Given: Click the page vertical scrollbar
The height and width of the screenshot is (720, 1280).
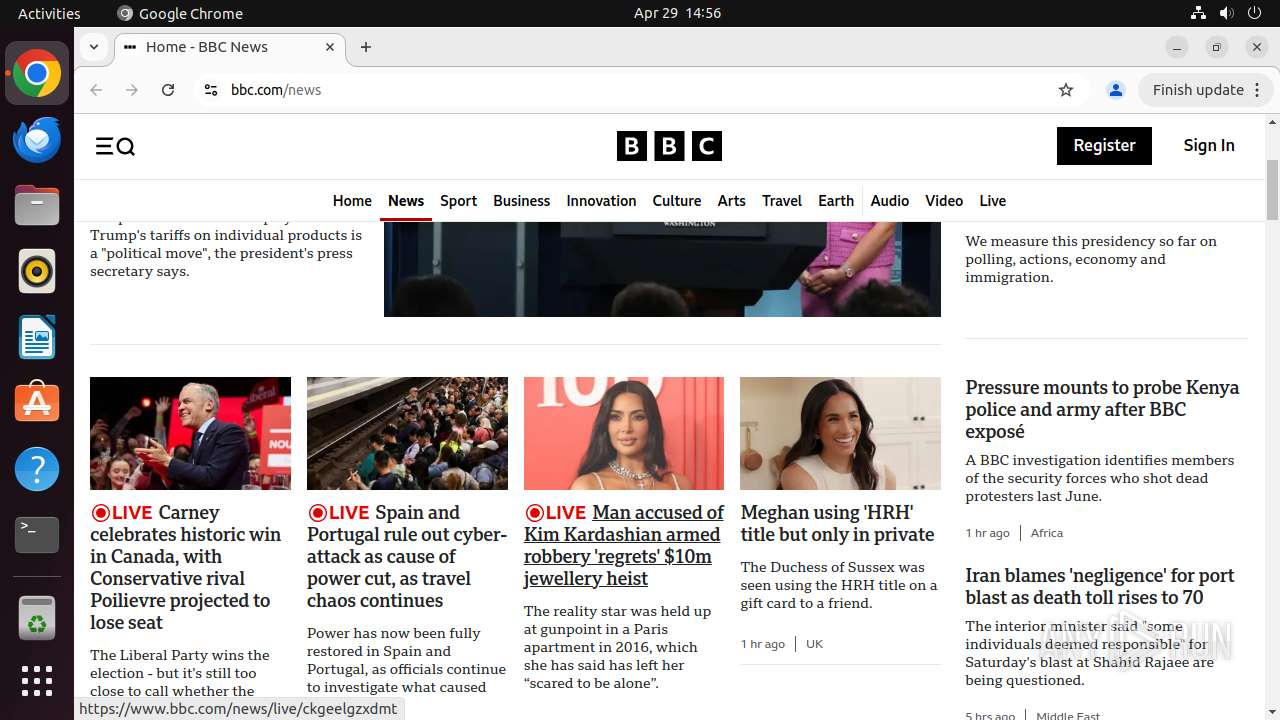Looking at the screenshot, I should tap(1272, 190).
